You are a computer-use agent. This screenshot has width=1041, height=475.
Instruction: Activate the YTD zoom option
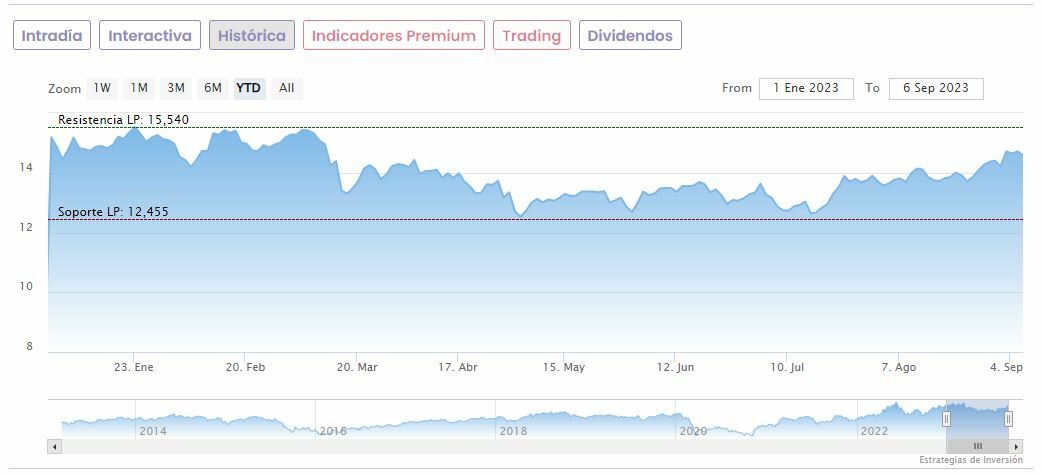[x=248, y=88]
